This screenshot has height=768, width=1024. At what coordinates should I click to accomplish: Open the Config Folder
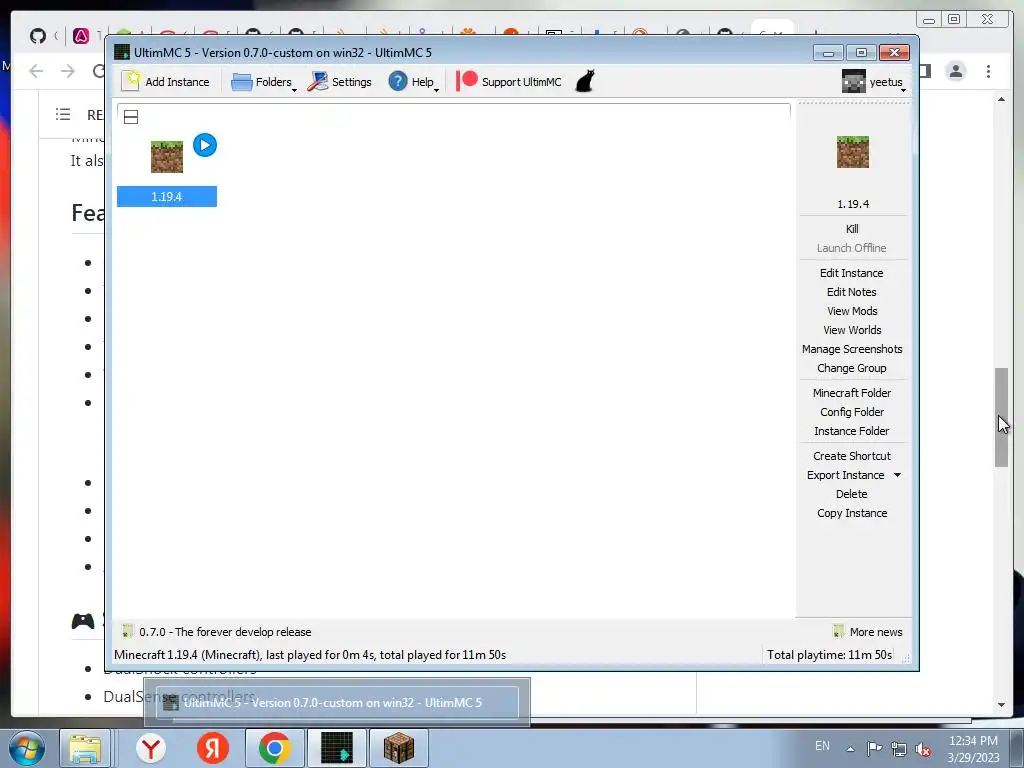(x=852, y=411)
